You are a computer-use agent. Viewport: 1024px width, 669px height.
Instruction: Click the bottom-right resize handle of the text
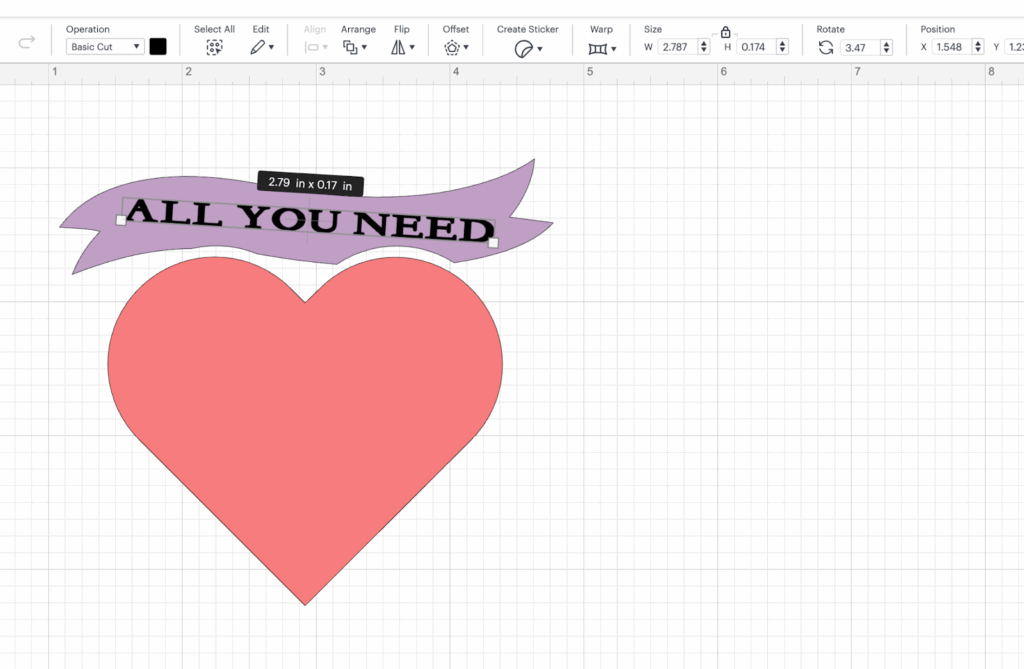pos(493,242)
